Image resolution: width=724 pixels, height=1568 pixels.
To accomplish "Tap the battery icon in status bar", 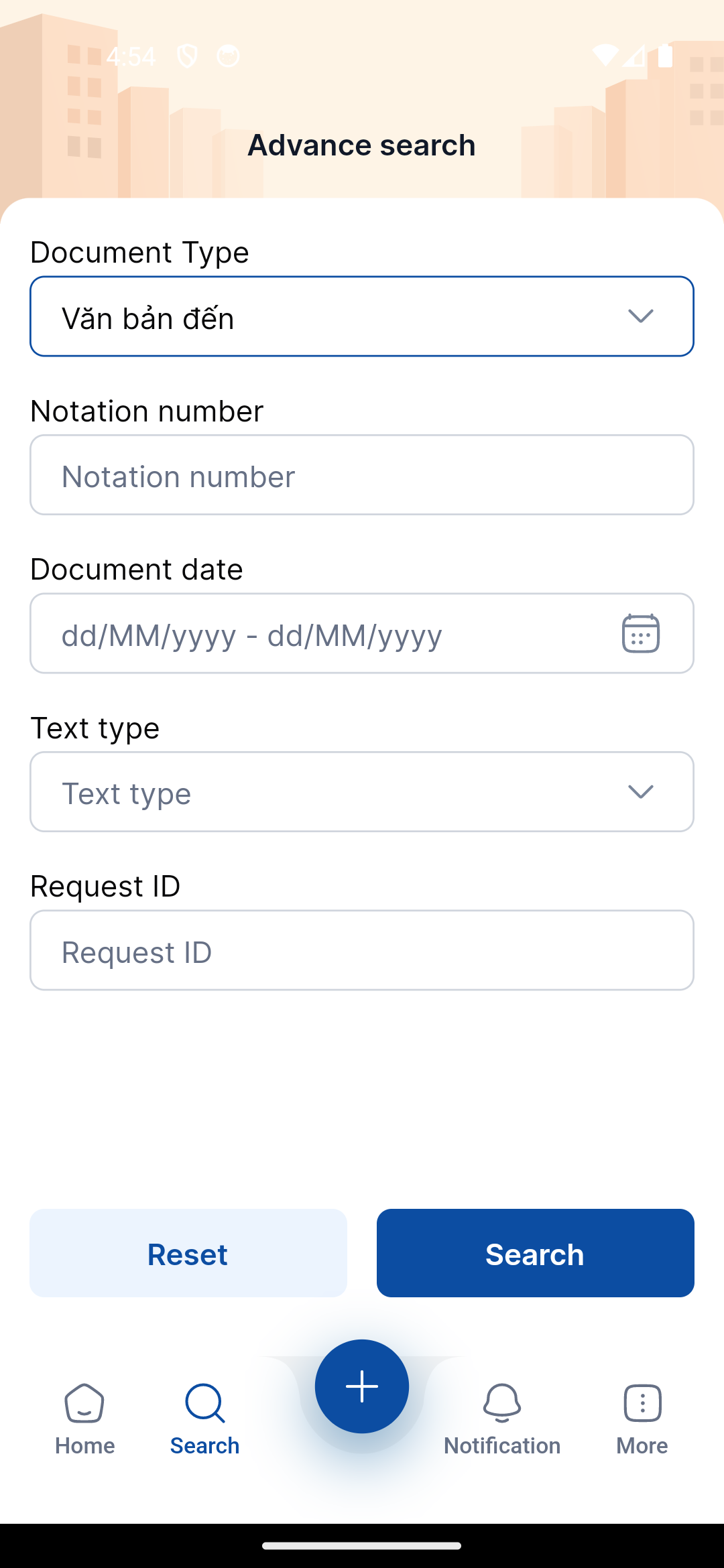I will (x=665, y=56).
